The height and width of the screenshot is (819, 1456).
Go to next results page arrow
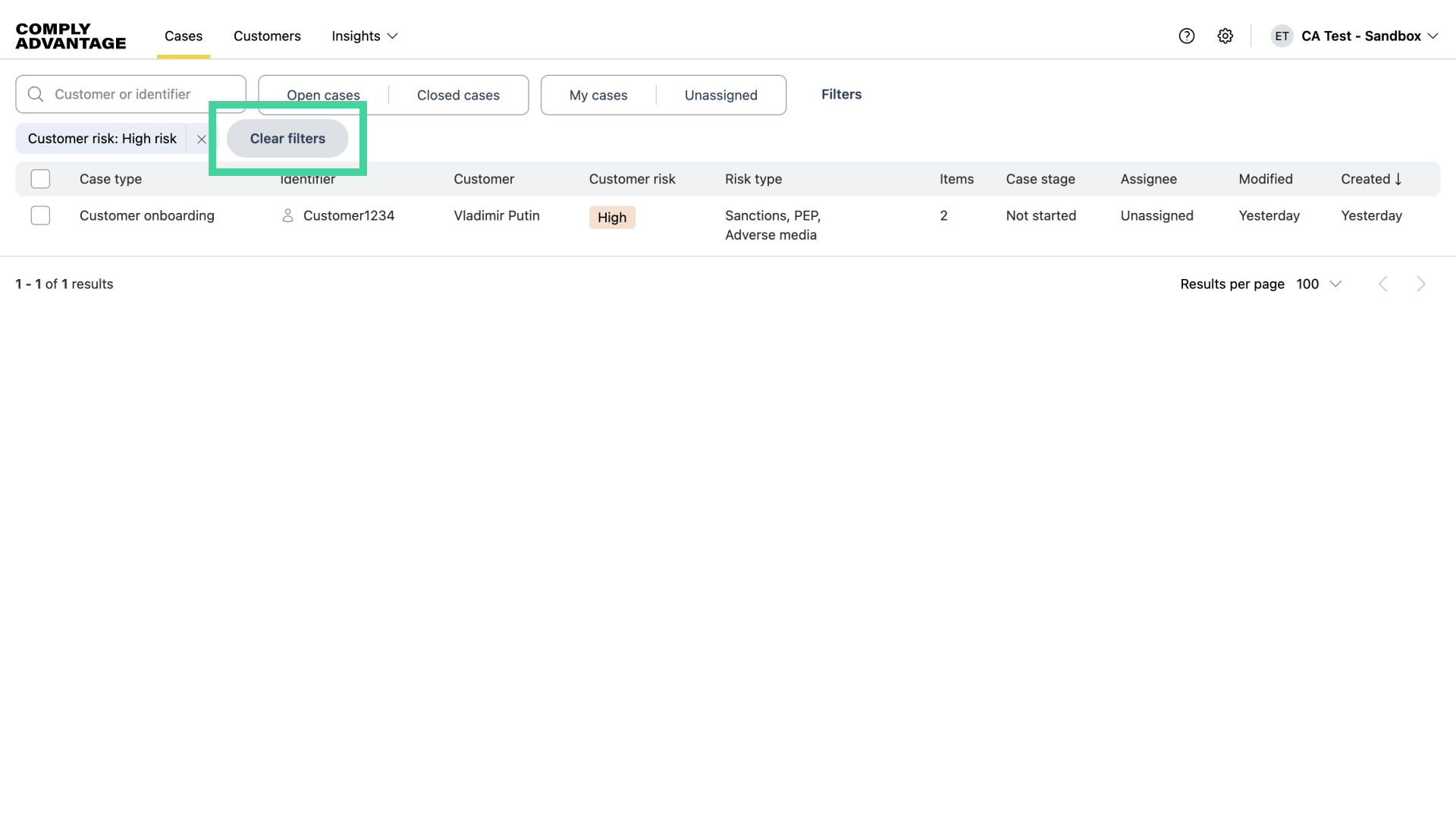[1420, 284]
